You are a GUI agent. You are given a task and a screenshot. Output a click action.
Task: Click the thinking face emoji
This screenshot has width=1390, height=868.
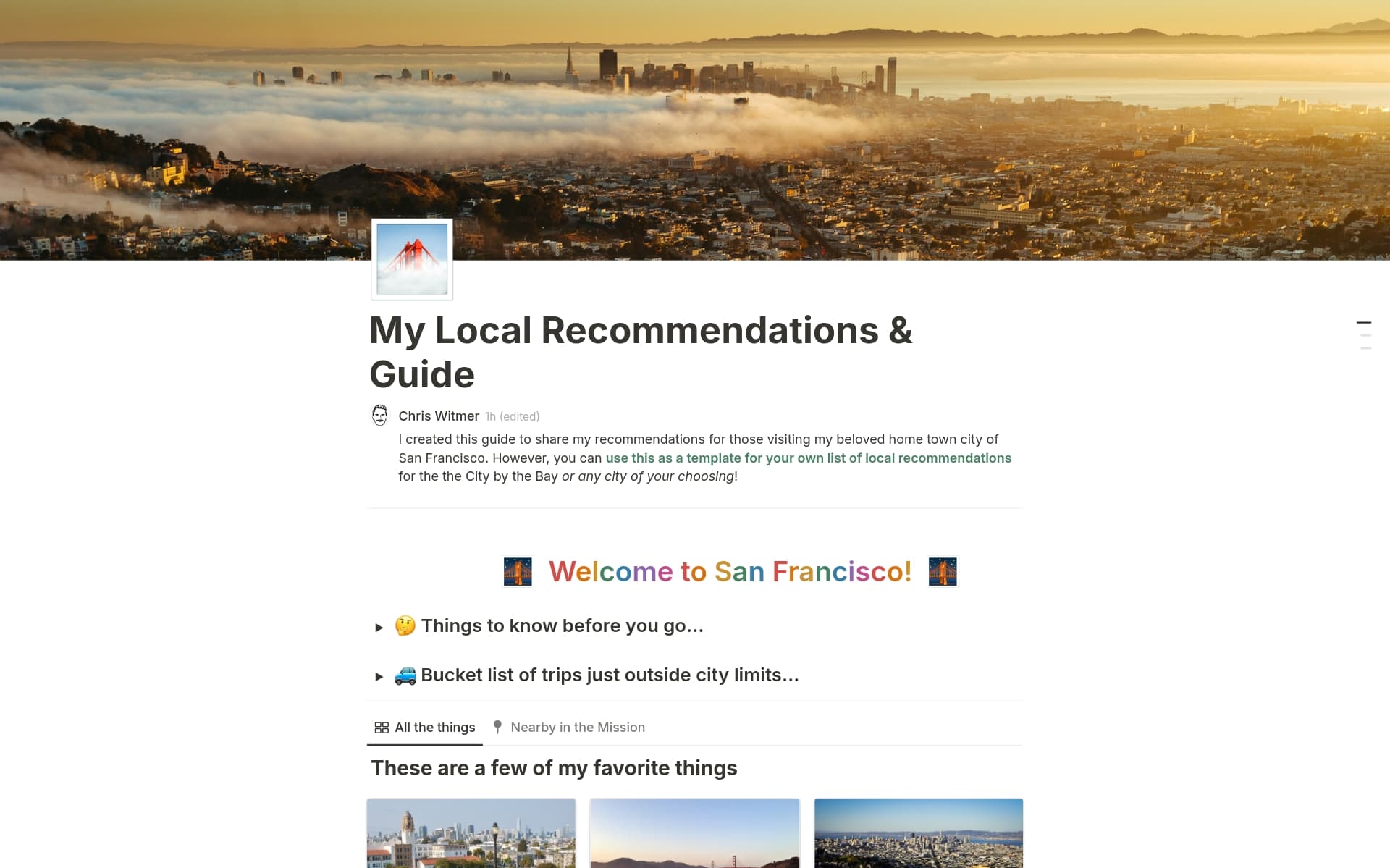pos(405,625)
